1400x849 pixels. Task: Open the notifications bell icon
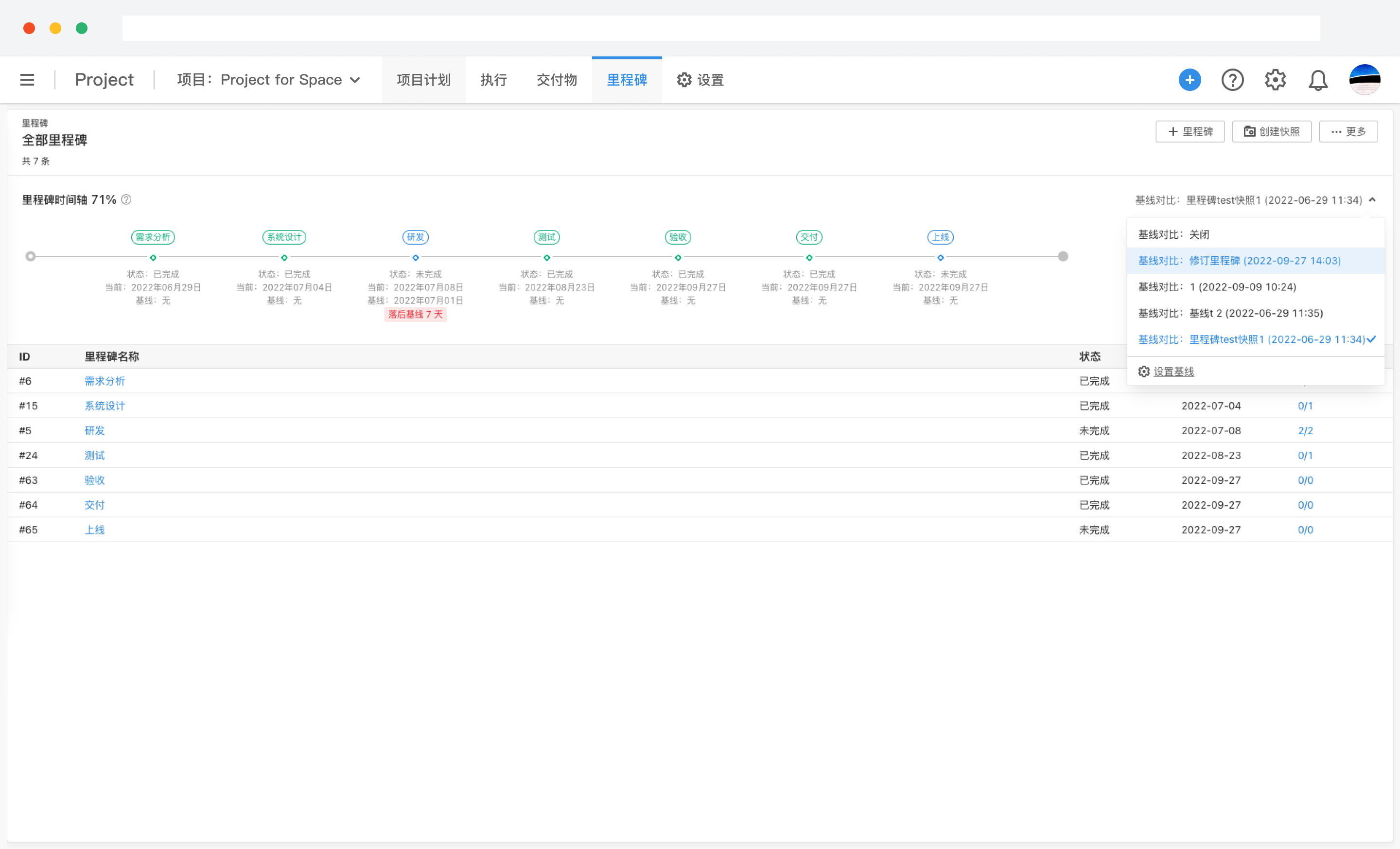point(1318,80)
